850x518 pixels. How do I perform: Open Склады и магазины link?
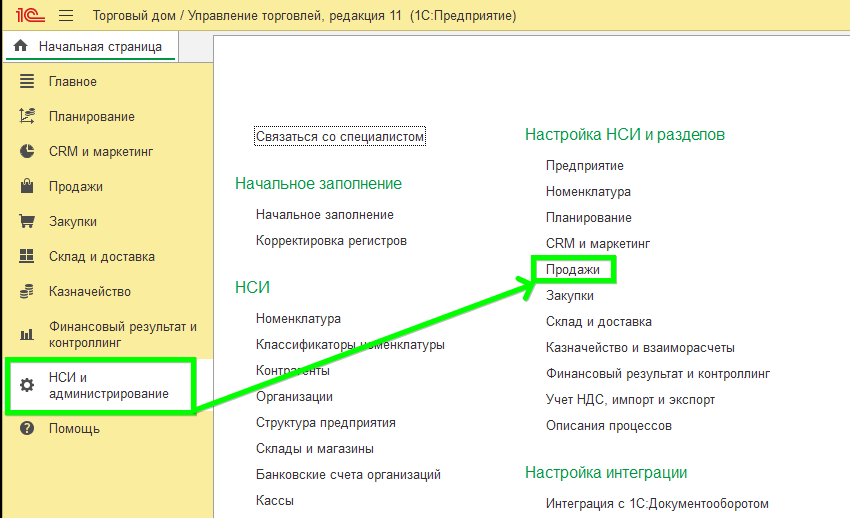315,449
